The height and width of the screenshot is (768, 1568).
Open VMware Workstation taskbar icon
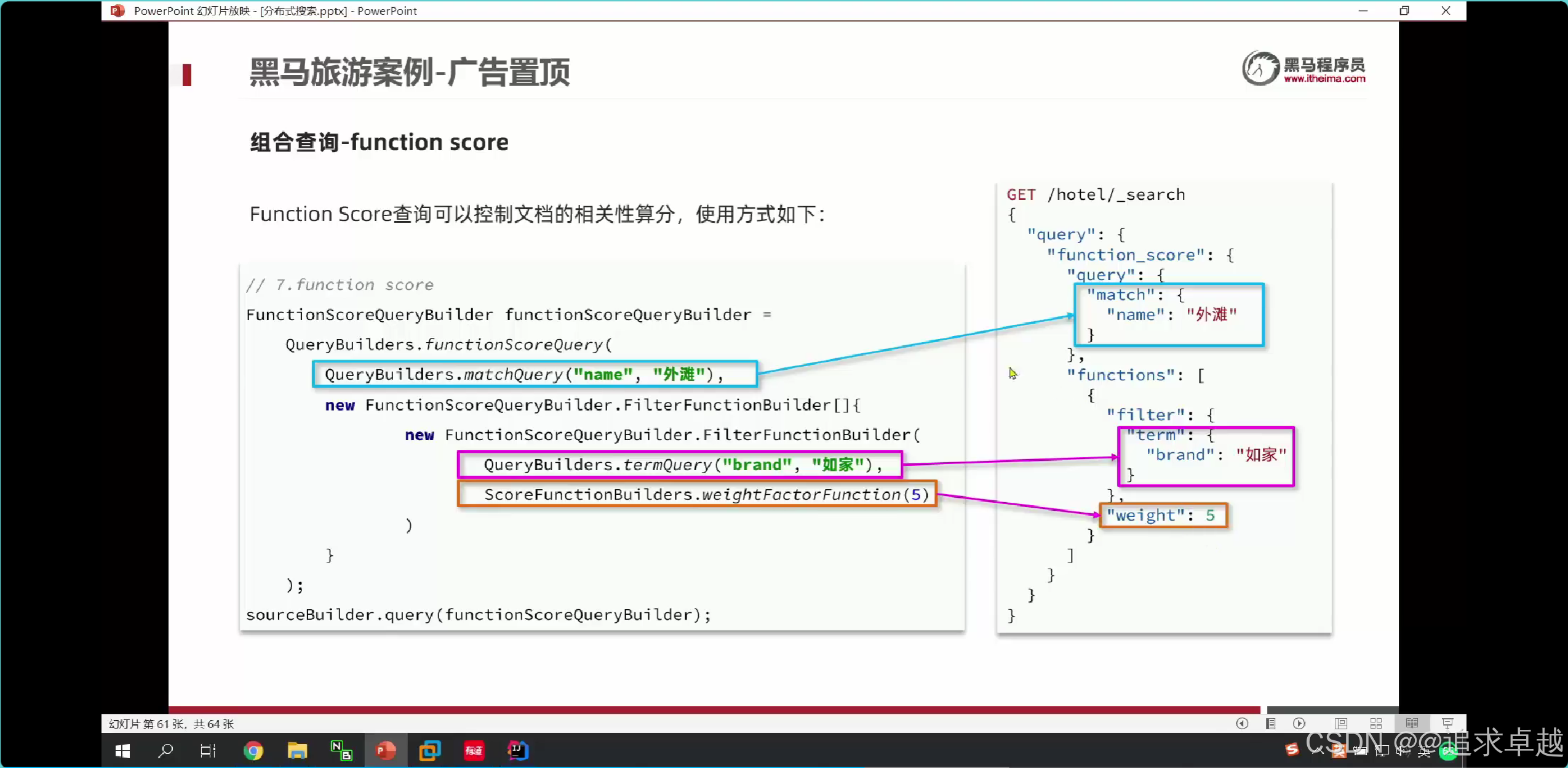(429, 751)
